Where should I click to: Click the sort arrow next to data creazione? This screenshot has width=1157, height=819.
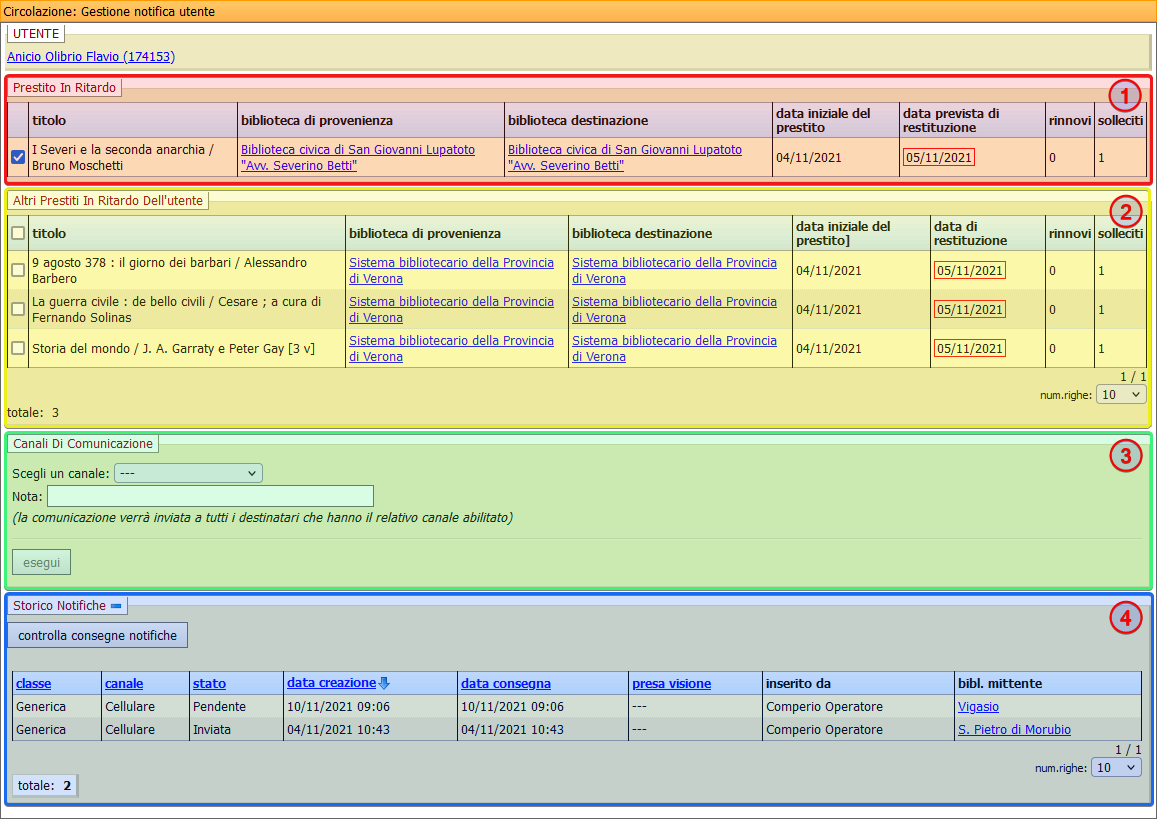pyautogui.click(x=384, y=683)
